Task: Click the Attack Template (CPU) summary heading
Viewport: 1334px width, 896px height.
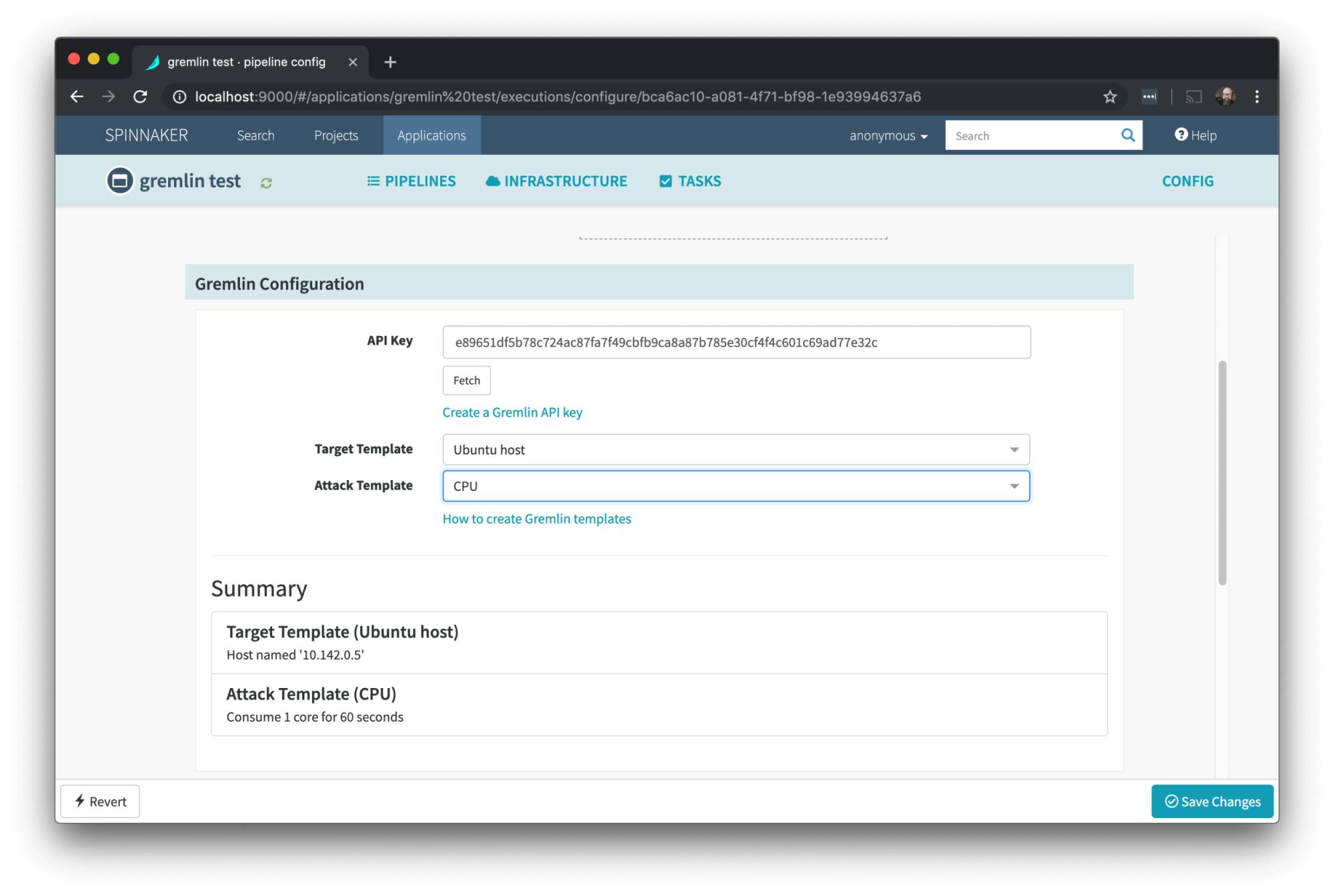Action: click(311, 694)
